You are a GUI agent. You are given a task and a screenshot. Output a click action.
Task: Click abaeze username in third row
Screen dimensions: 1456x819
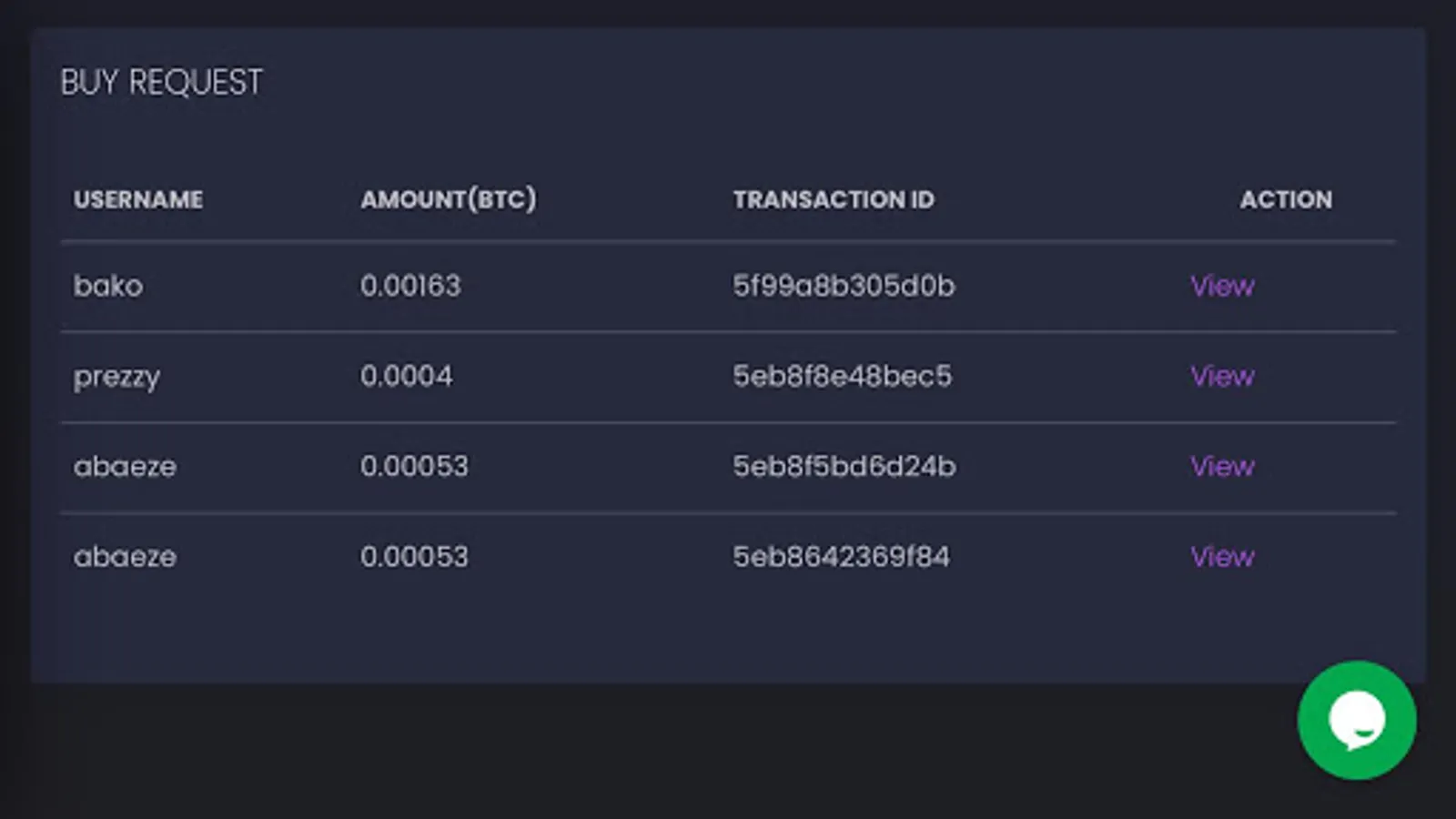(125, 466)
